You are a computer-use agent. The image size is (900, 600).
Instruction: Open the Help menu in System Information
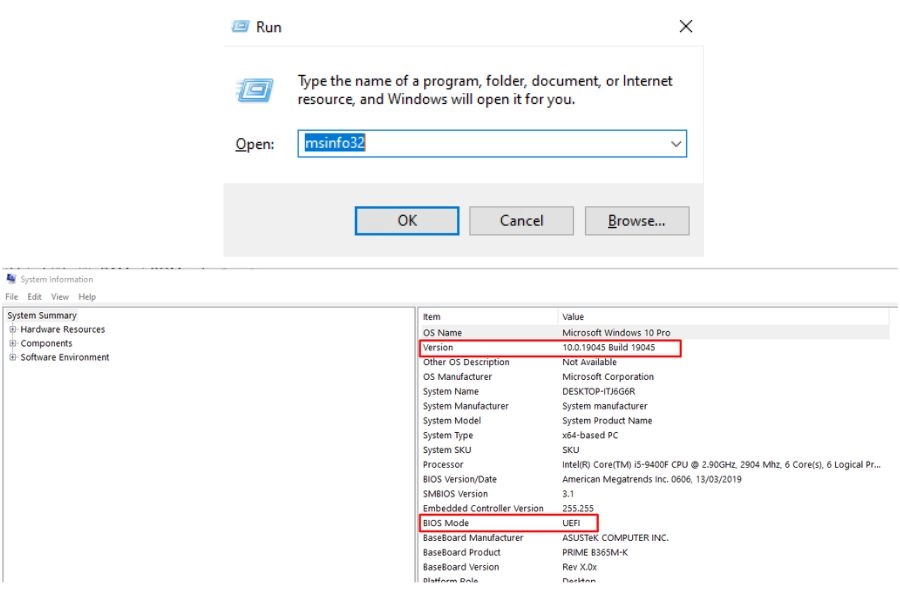click(x=87, y=297)
